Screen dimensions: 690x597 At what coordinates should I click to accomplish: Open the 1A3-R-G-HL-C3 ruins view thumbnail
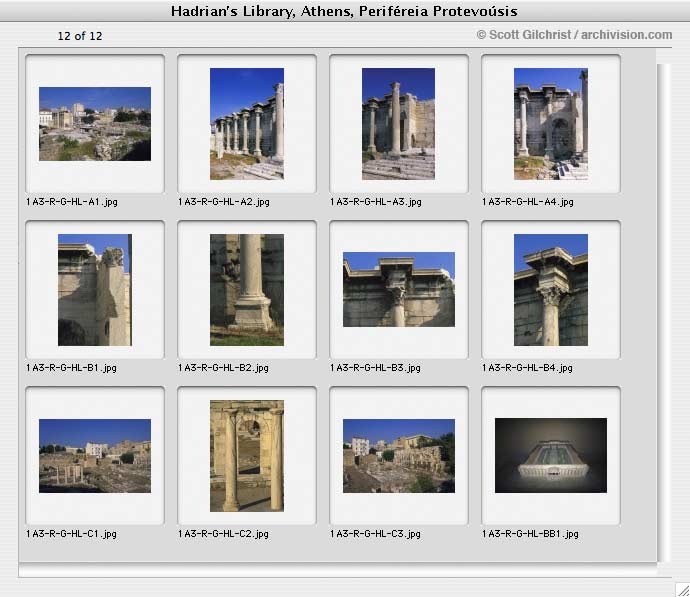399,456
